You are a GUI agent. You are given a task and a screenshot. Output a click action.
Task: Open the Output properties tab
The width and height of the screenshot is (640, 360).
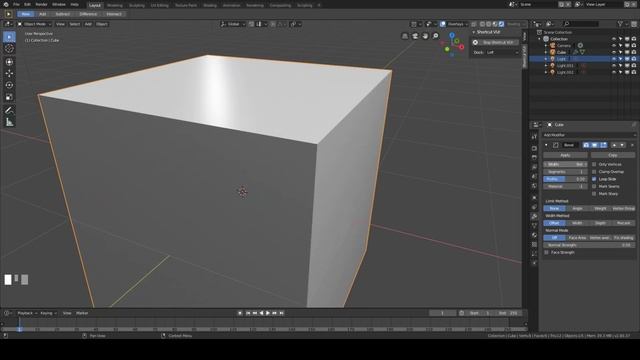point(534,157)
